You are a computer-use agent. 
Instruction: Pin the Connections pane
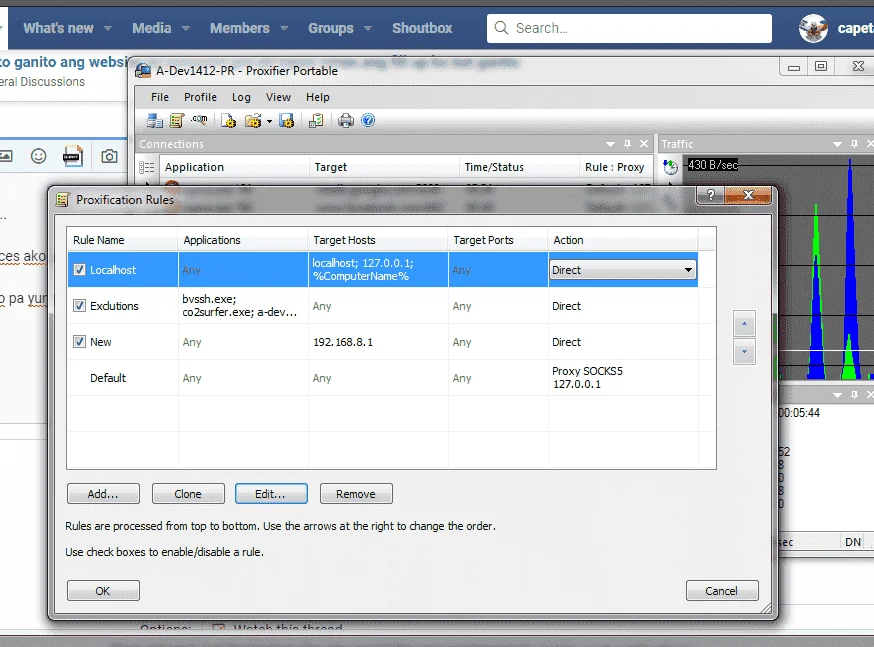[628, 144]
